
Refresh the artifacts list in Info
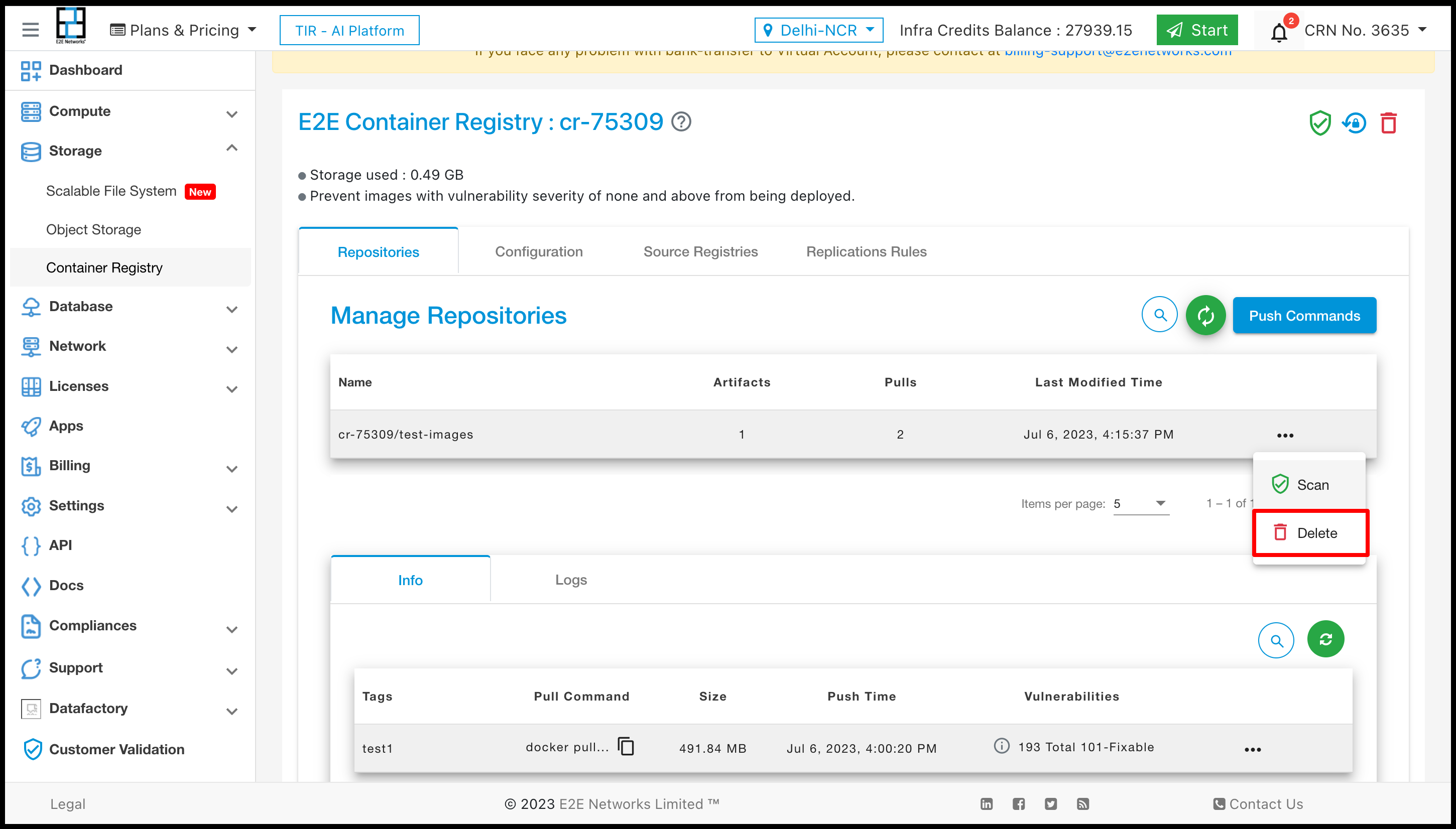point(1325,639)
